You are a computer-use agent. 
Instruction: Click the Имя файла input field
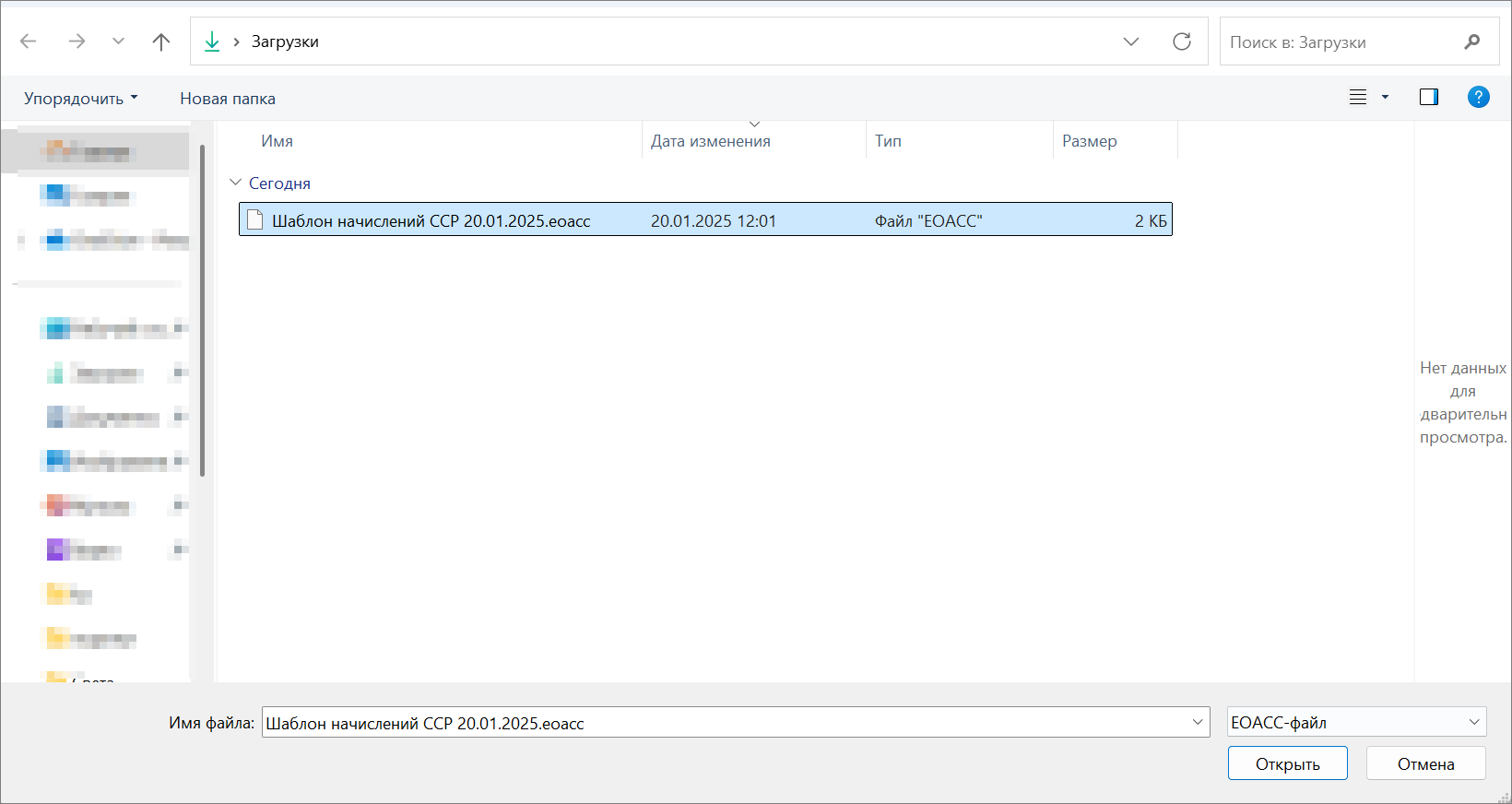[724, 723]
